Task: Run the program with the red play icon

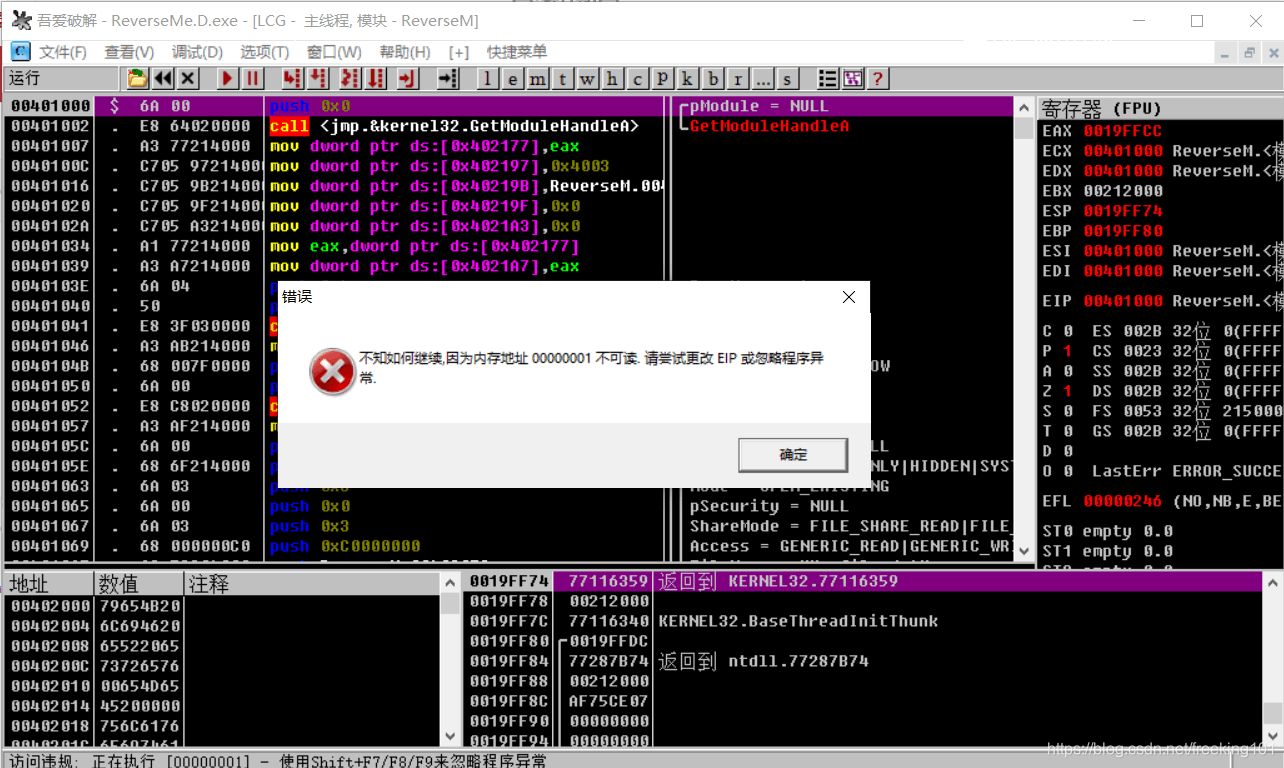Action: tap(228, 78)
